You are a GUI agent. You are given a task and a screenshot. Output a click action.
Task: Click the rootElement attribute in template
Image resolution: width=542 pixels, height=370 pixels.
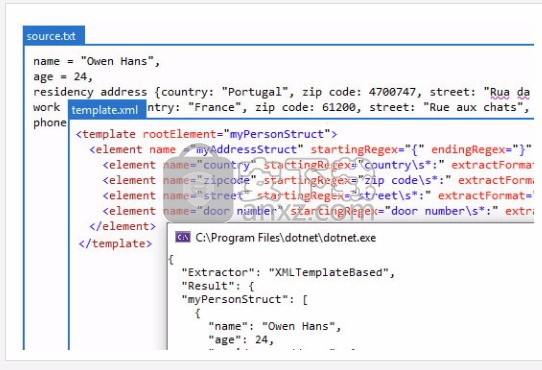[180, 134]
